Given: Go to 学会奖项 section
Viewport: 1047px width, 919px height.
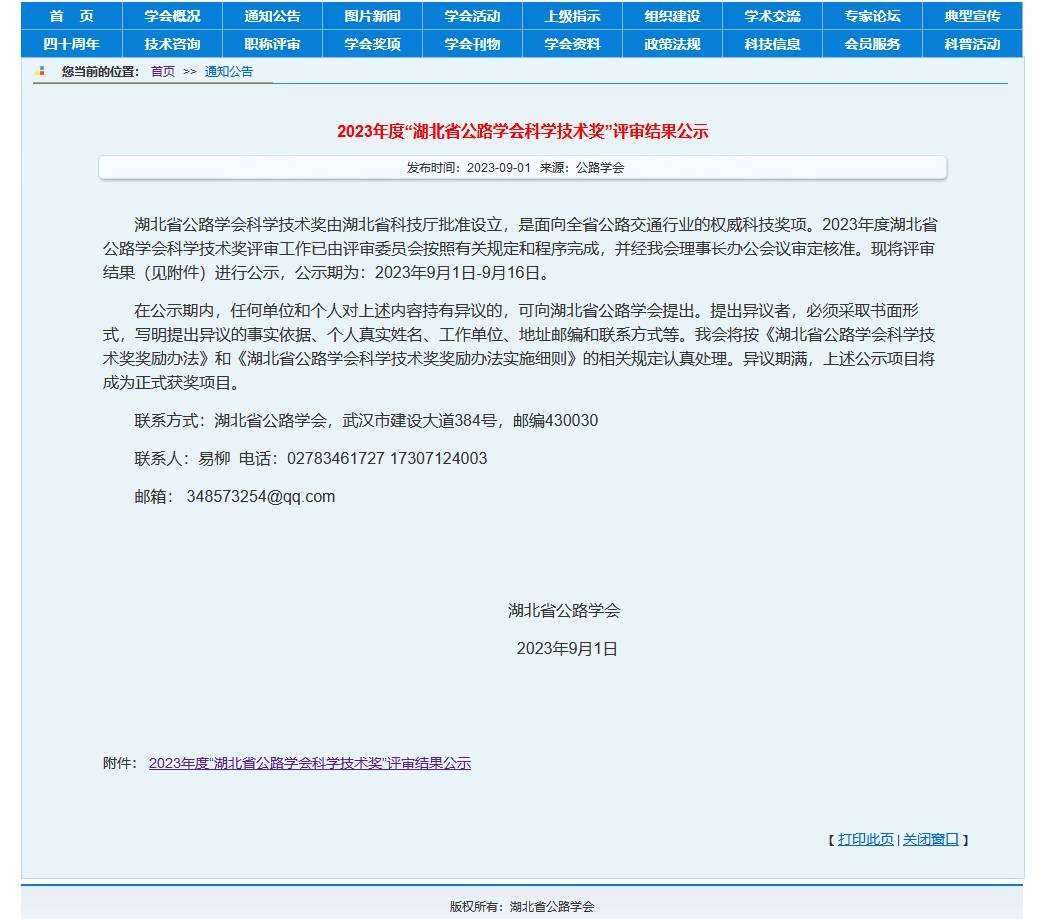Looking at the screenshot, I should (372, 44).
